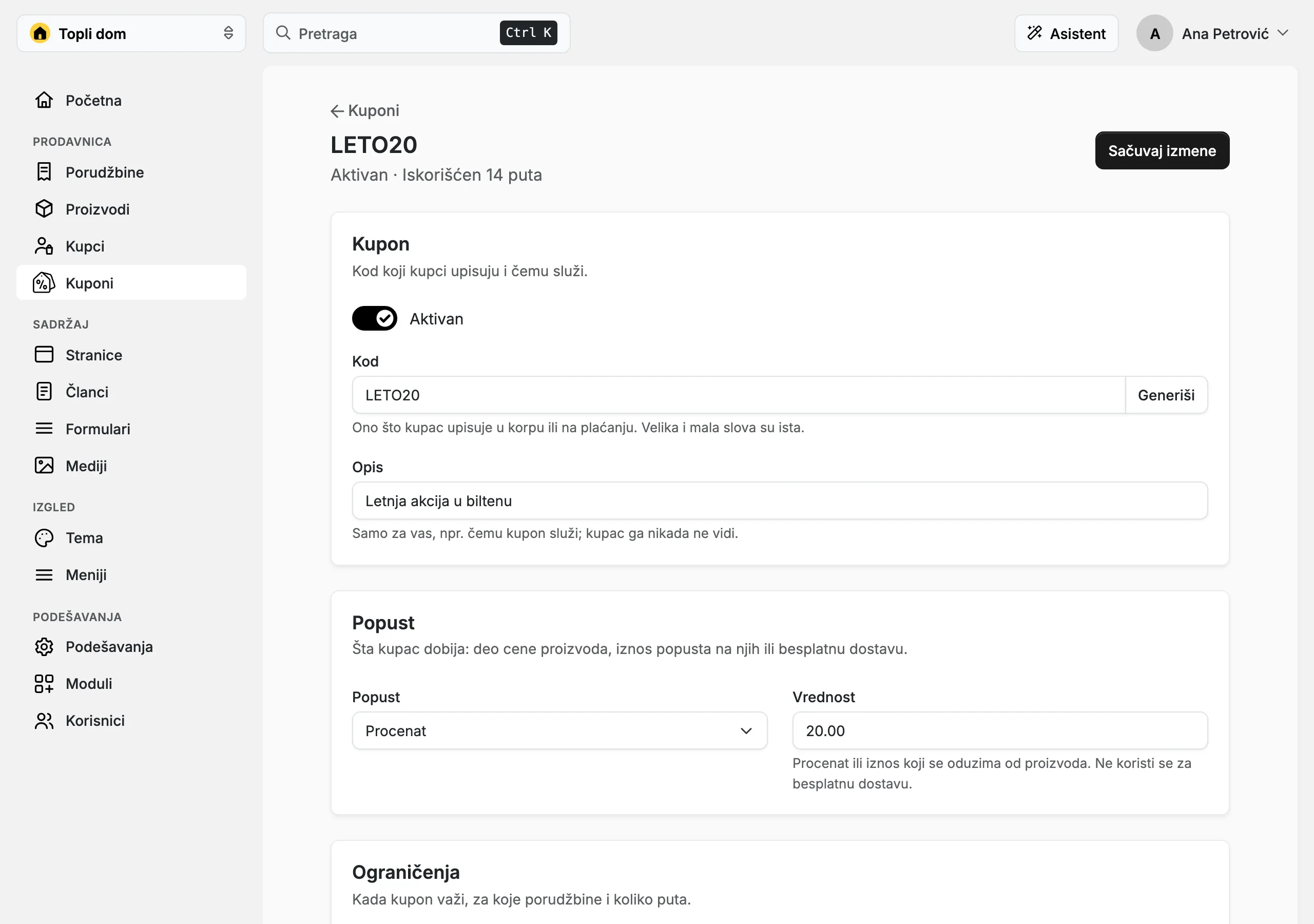Open the Ana Petrović account menu
Image resolution: width=1314 pixels, height=924 pixels.
pyautogui.click(x=1213, y=33)
